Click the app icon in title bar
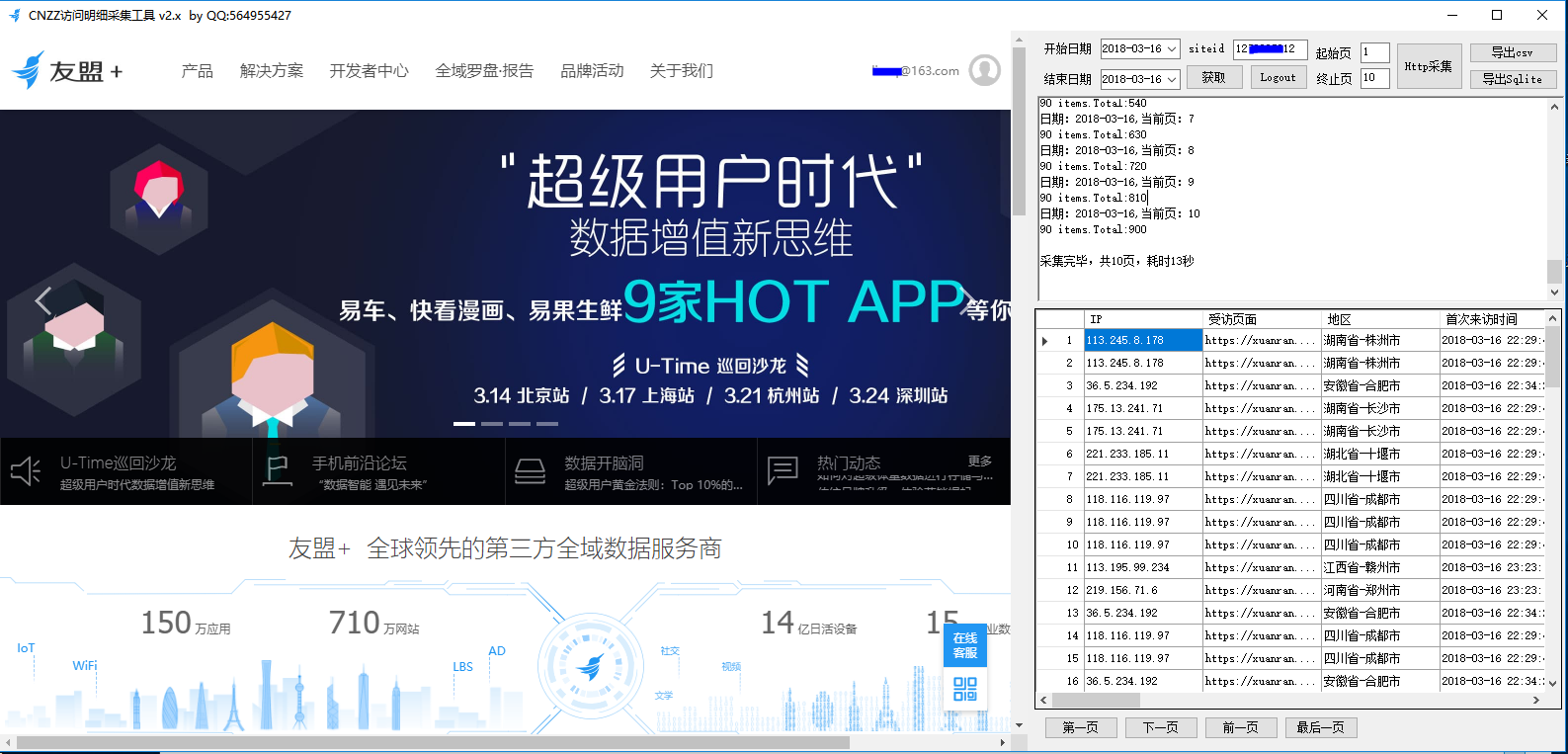1568x754 pixels. [14, 15]
